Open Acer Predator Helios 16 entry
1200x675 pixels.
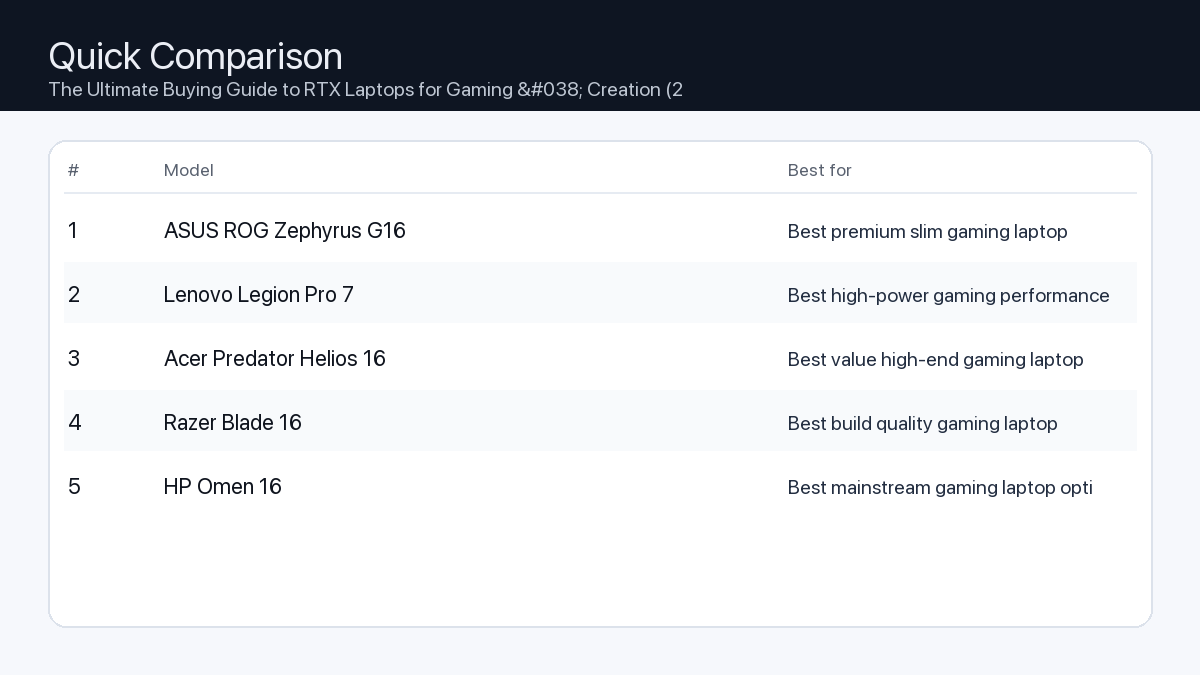[x=275, y=359]
